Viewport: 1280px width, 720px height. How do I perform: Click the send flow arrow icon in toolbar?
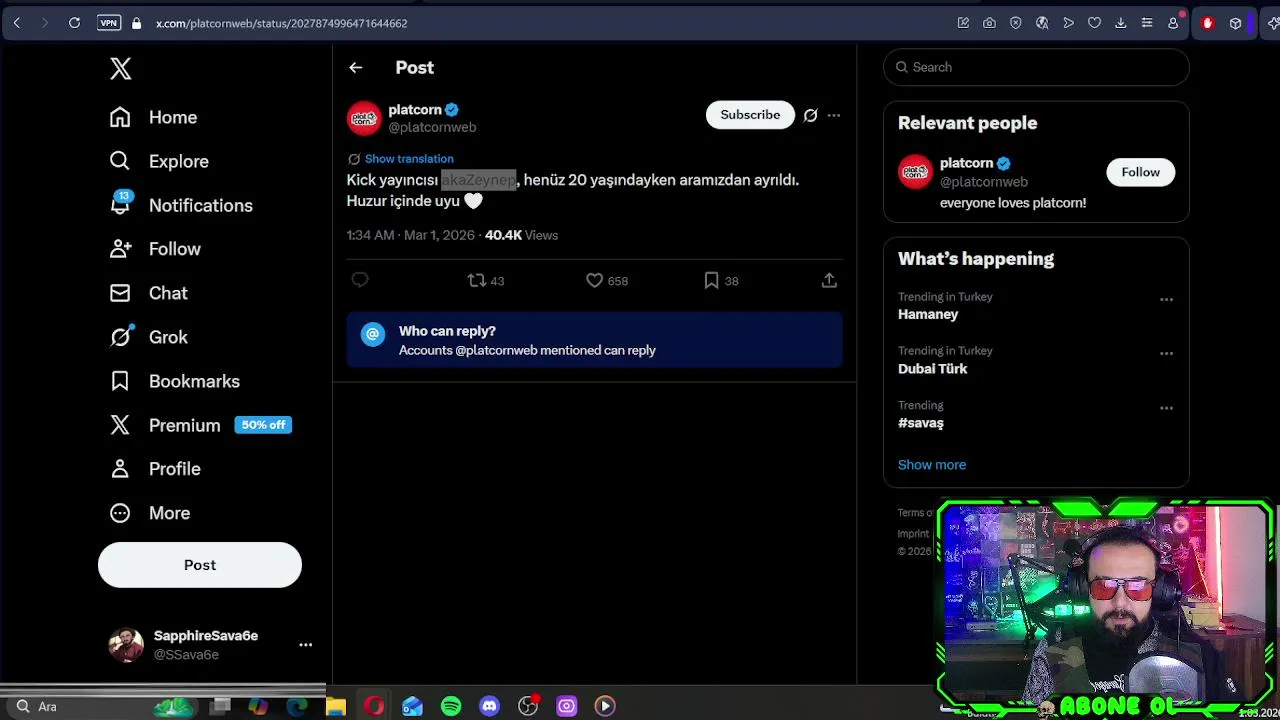pyautogui.click(x=1068, y=23)
